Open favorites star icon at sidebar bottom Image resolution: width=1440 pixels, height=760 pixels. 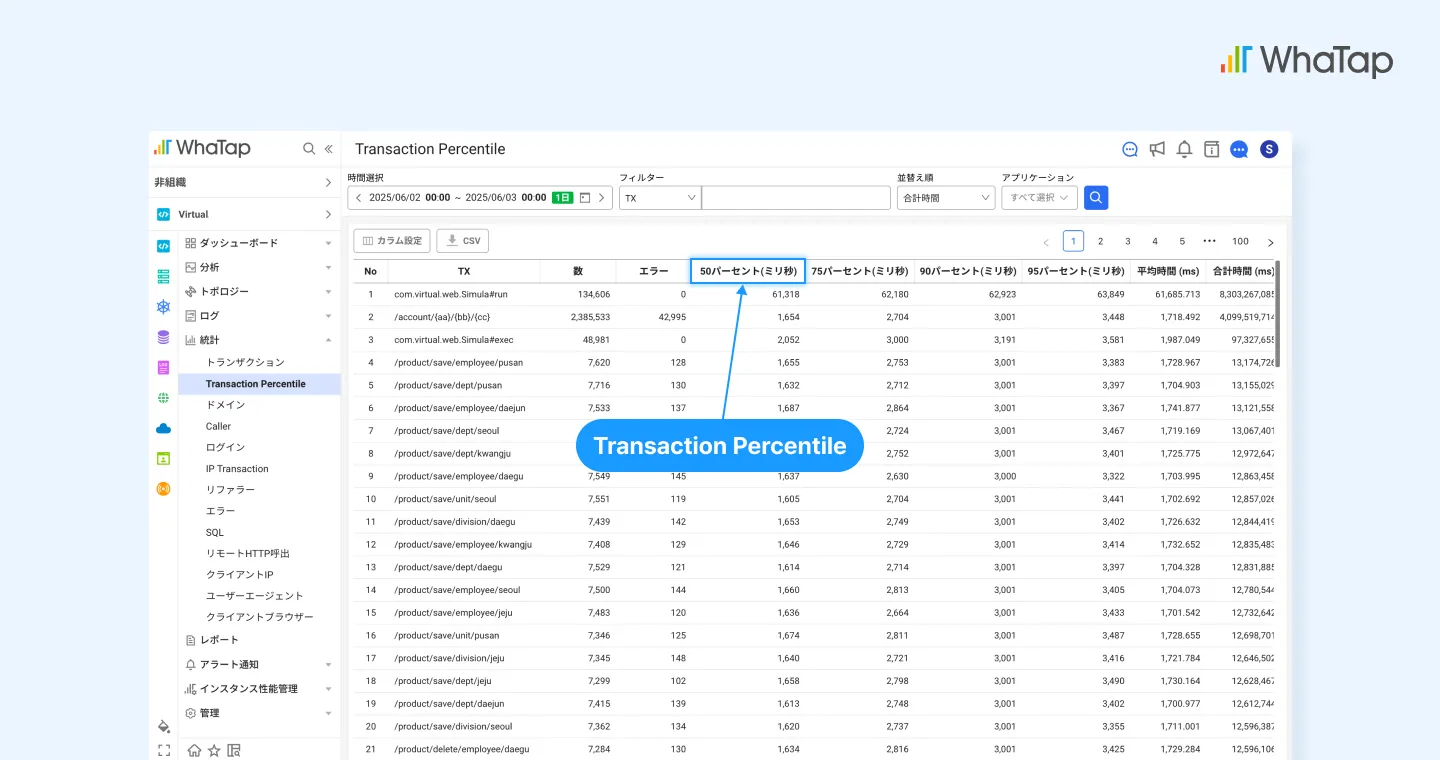click(x=214, y=750)
